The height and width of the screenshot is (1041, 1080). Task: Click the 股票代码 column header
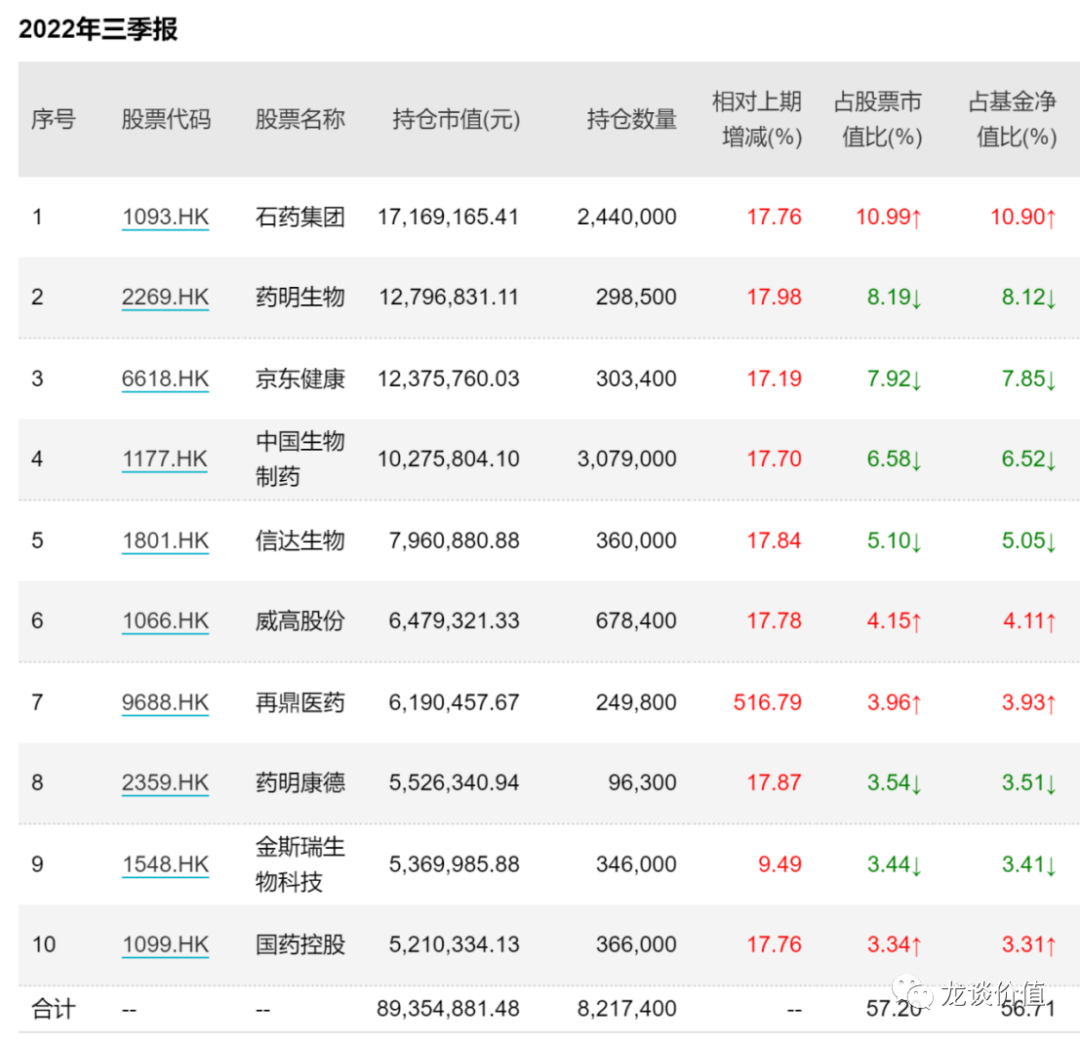click(x=166, y=119)
